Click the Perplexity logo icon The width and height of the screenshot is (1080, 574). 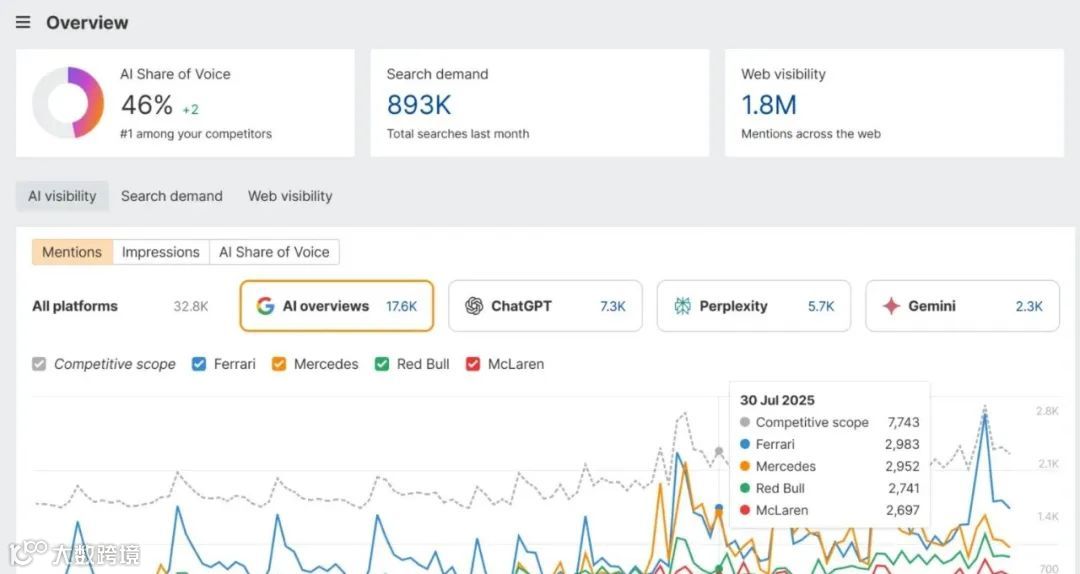(x=682, y=306)
